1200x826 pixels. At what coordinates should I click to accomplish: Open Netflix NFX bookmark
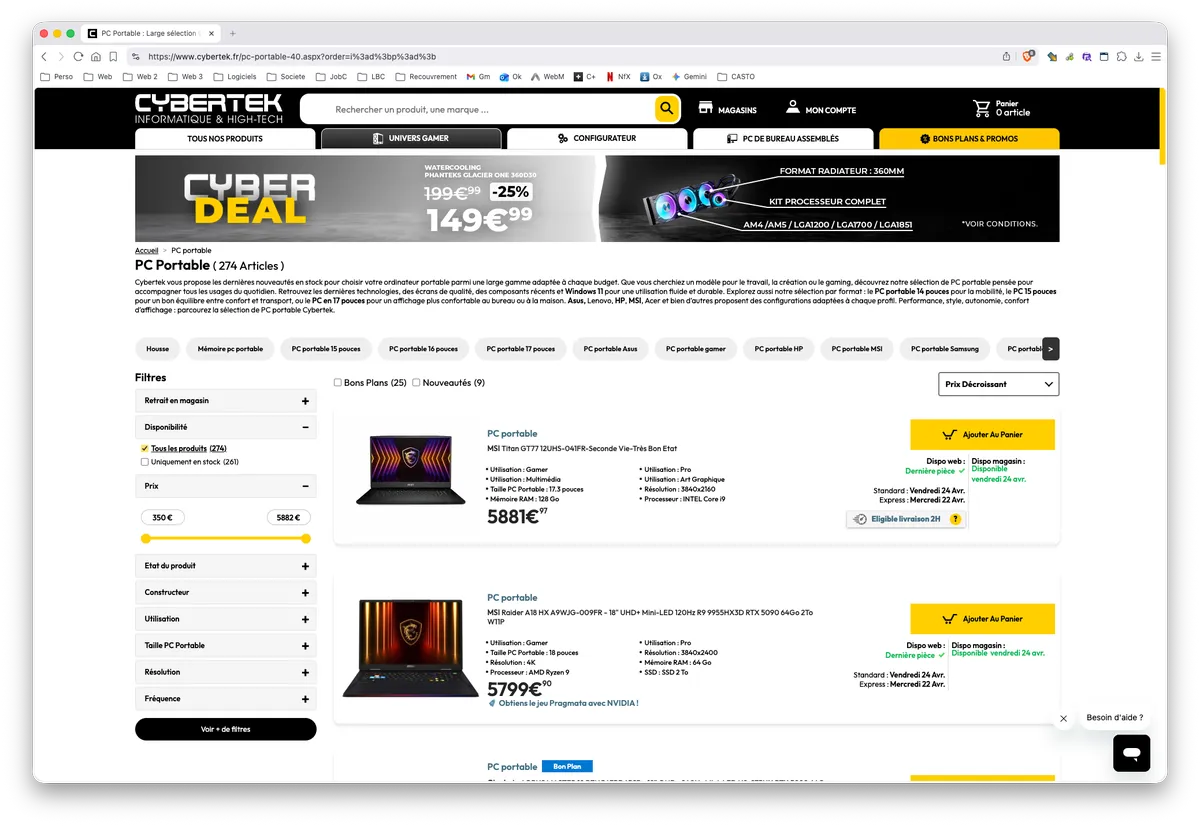[617, 76]
